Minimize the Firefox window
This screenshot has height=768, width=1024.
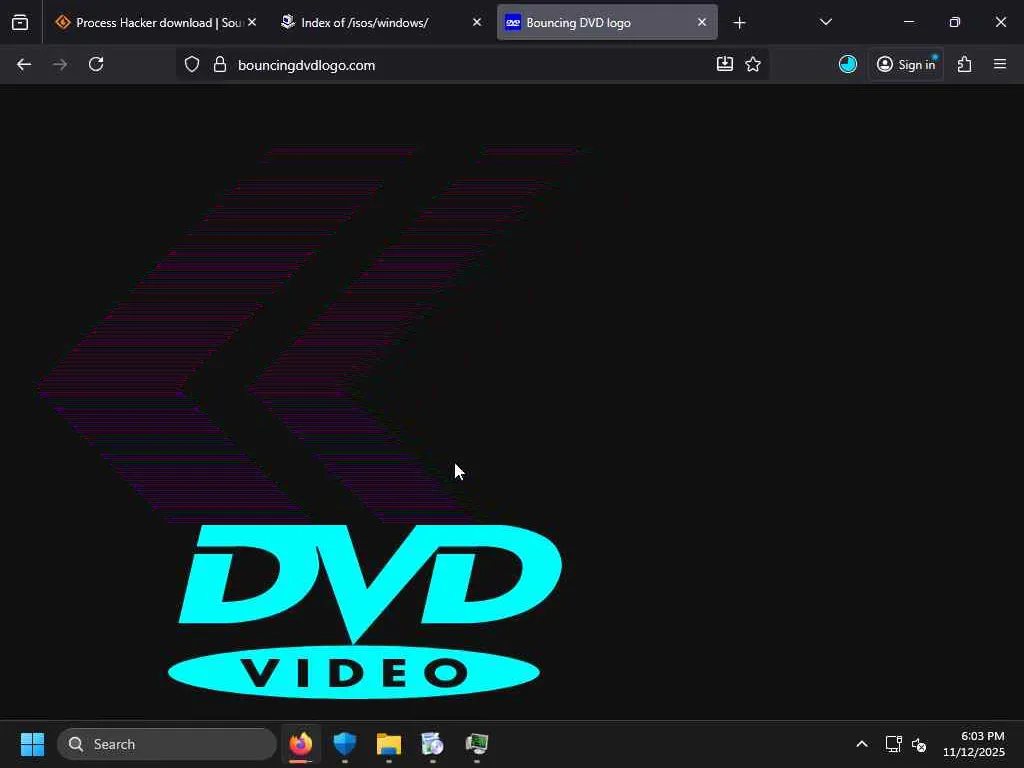click(908, 22)
